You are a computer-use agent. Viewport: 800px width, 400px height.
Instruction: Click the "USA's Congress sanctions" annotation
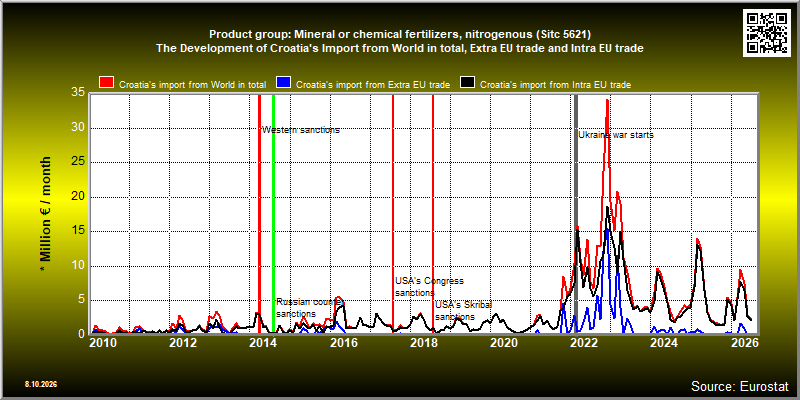429,287
